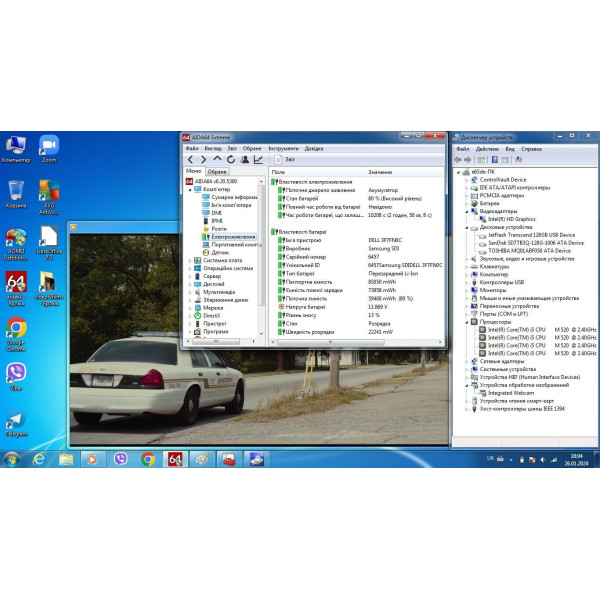Expand the Сервер node in AIDA64

pos(190,276)
